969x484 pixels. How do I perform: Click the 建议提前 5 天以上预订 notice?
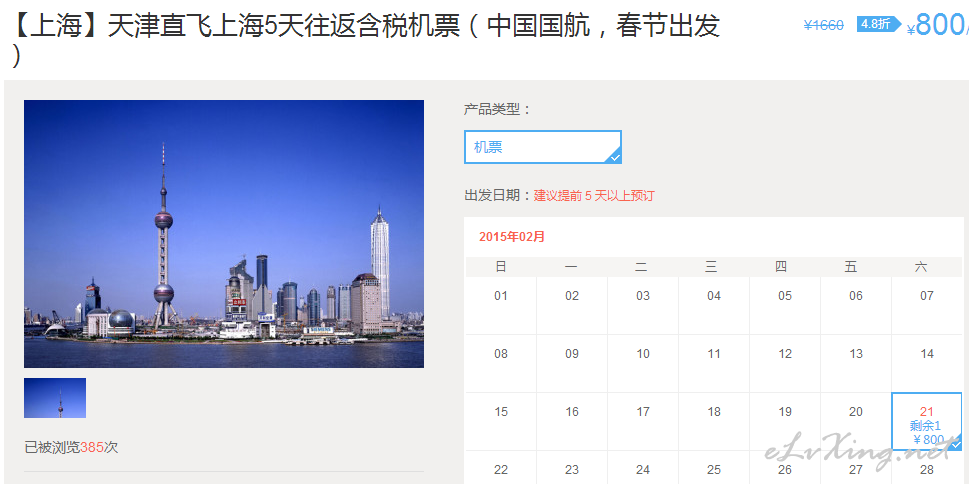click(594, 196)
